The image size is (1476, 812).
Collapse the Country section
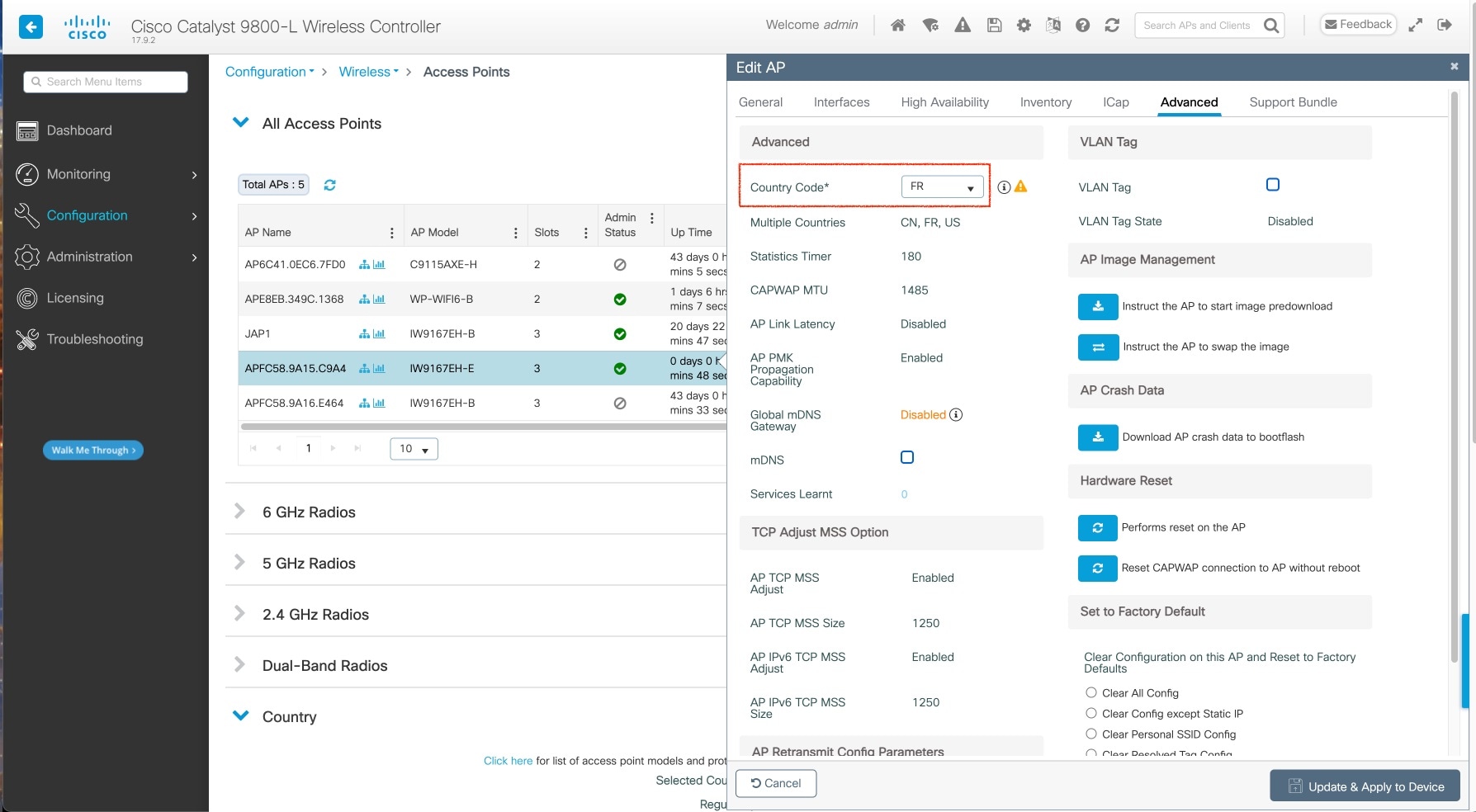click(x=241, y=715)
